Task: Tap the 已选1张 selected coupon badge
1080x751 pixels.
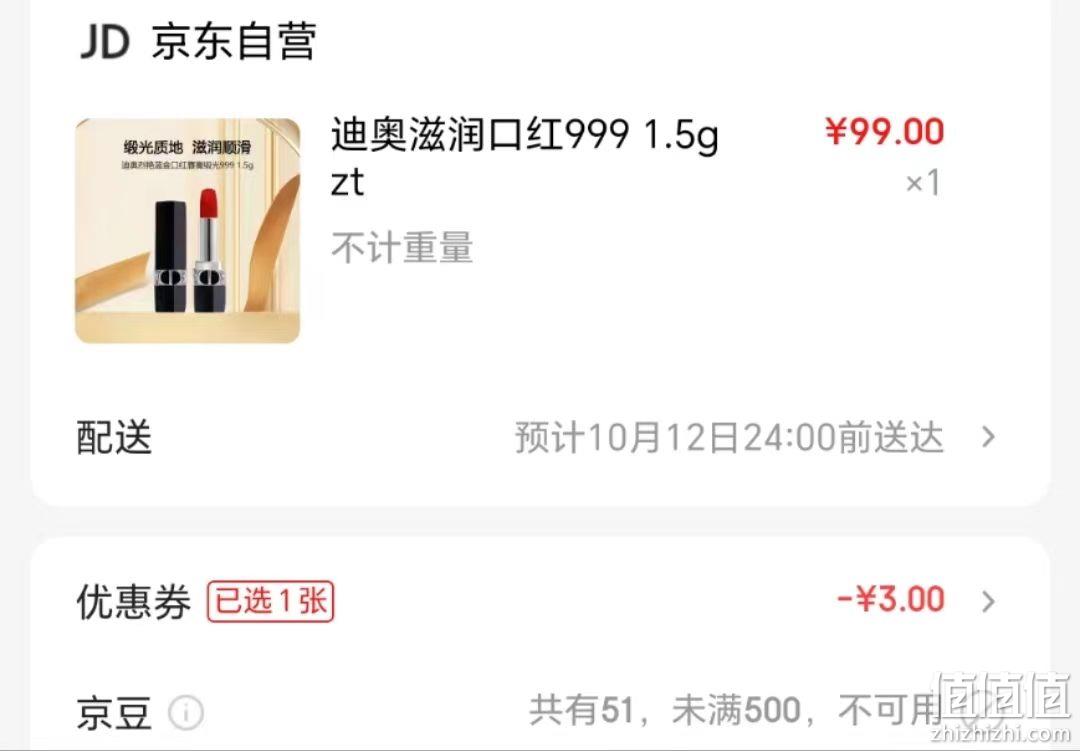Action: [x=271, y=601]
